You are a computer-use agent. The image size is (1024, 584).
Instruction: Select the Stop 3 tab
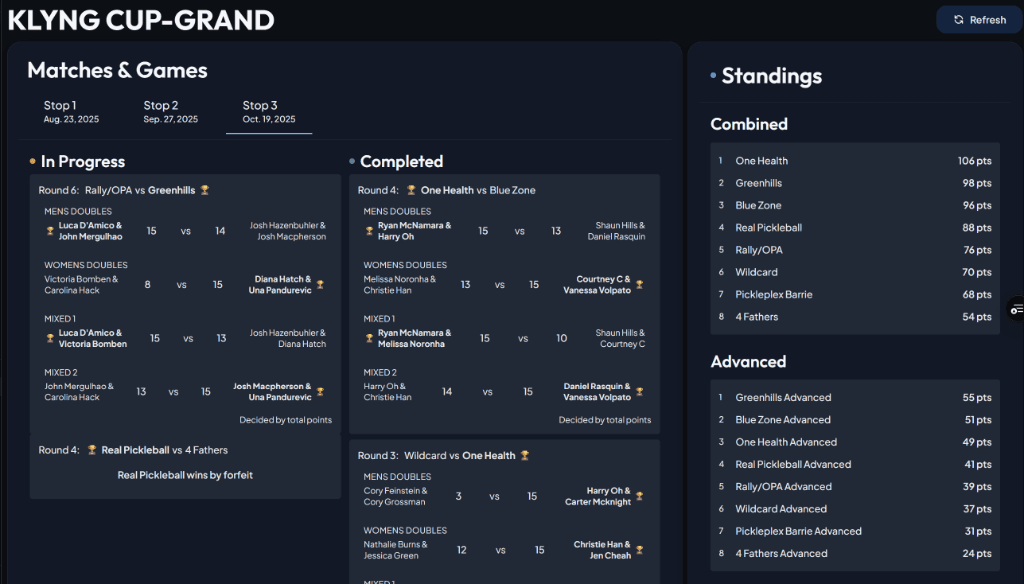click(268, 110)
